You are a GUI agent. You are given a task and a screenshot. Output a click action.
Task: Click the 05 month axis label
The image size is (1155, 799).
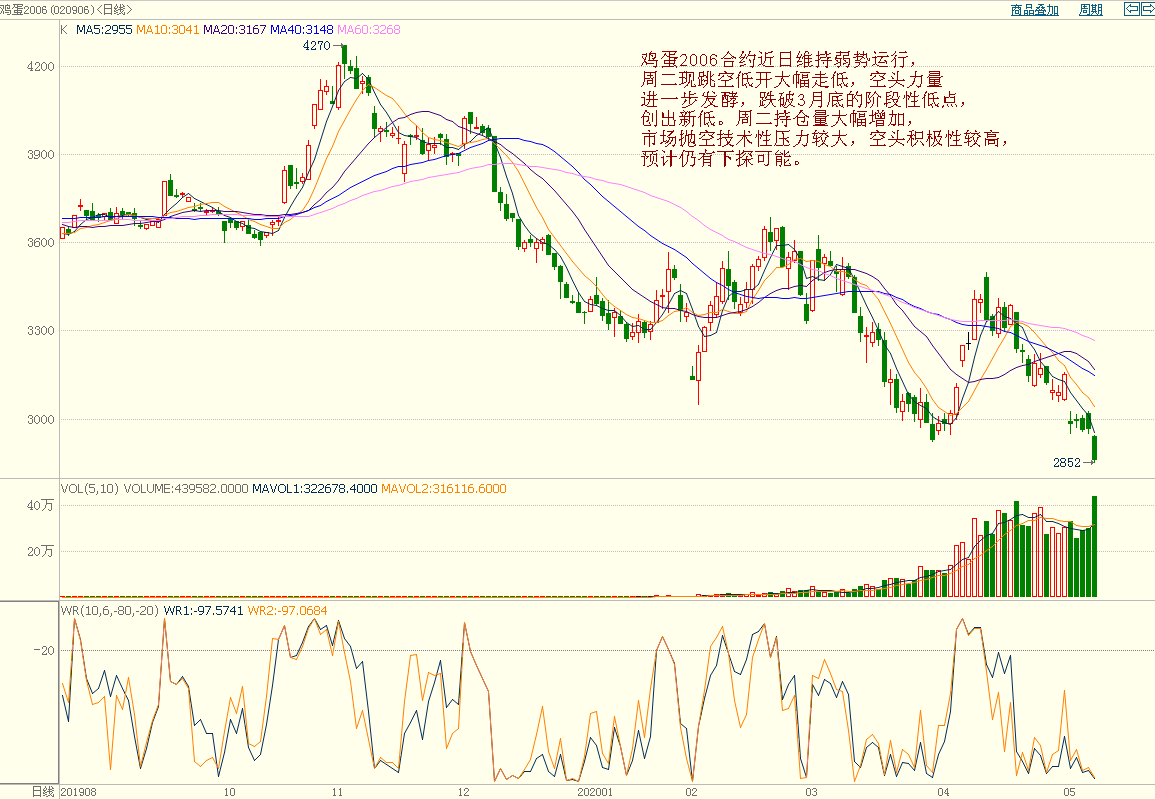(x=1070, y=792)
